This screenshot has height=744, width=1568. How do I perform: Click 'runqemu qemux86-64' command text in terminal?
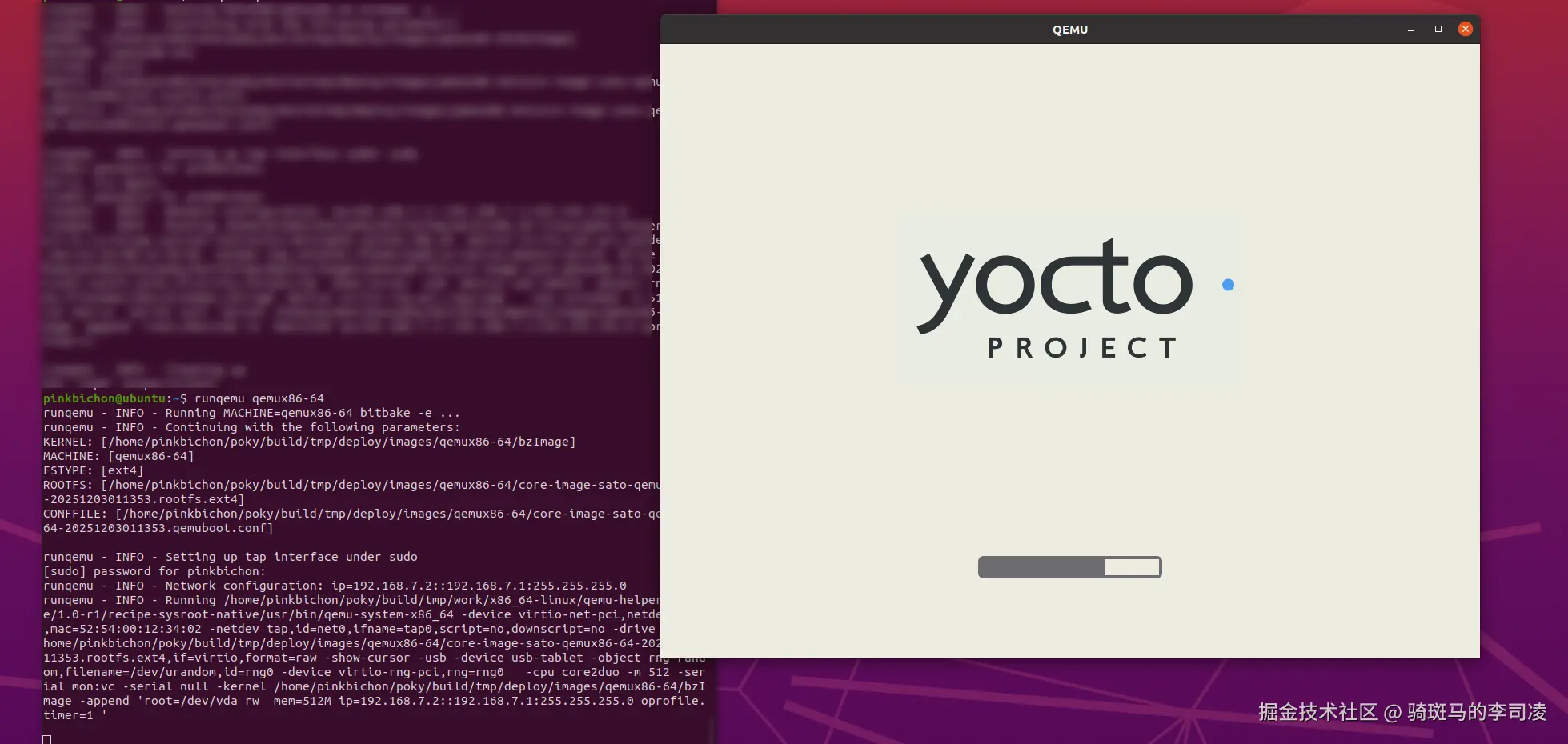(x=259, y=398)
